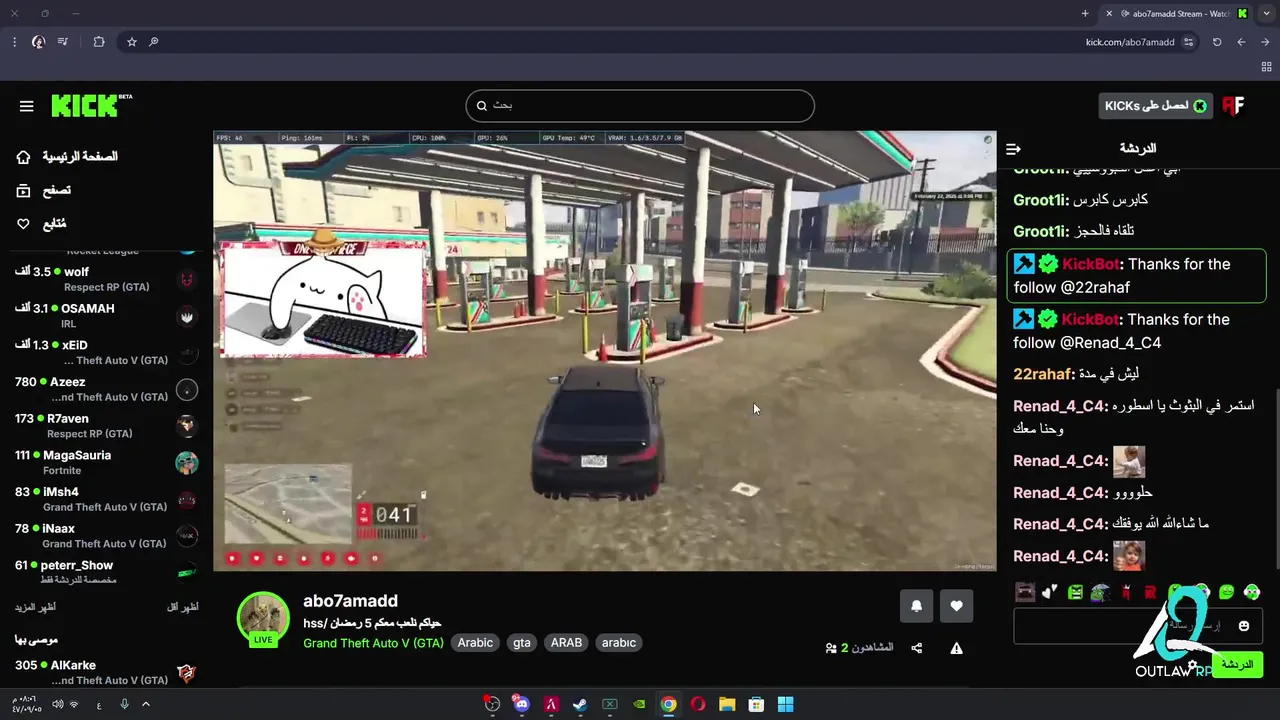Image resolution: width=1280 pixels, height=720 pixels.
Task: Open browser three-dot menu
Action: pyautogui.click(x=14, y=42)
